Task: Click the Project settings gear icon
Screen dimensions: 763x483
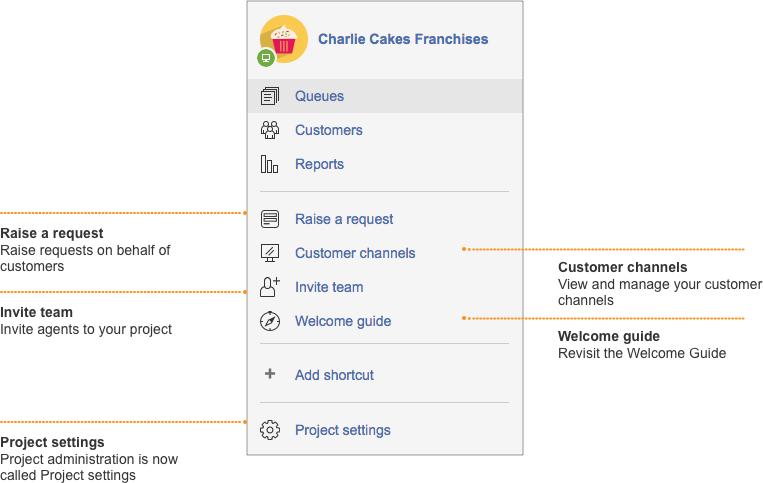Action: pos(269,430)
